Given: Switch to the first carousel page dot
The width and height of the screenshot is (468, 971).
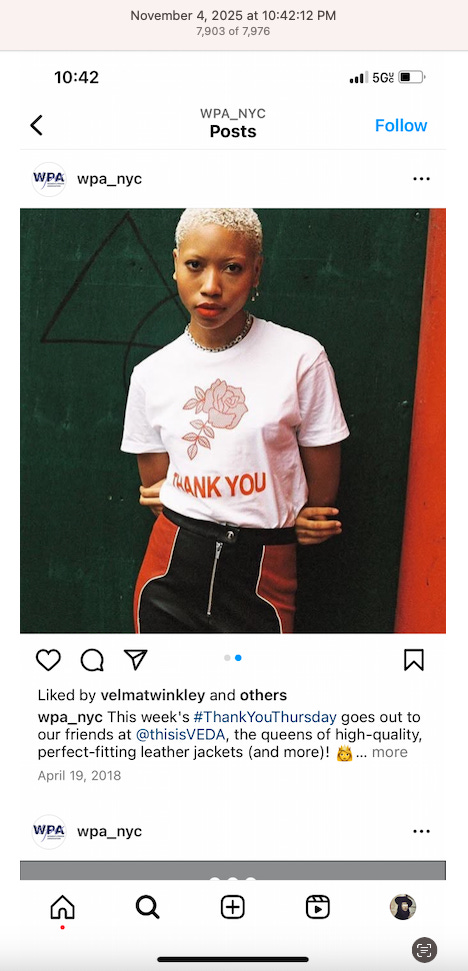Looking at the screenshot, I should 227,658.
